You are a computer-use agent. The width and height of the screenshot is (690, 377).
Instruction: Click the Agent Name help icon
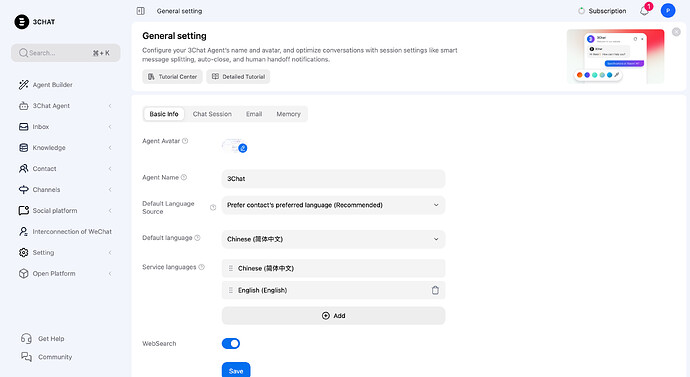click(x=184, y=177)
